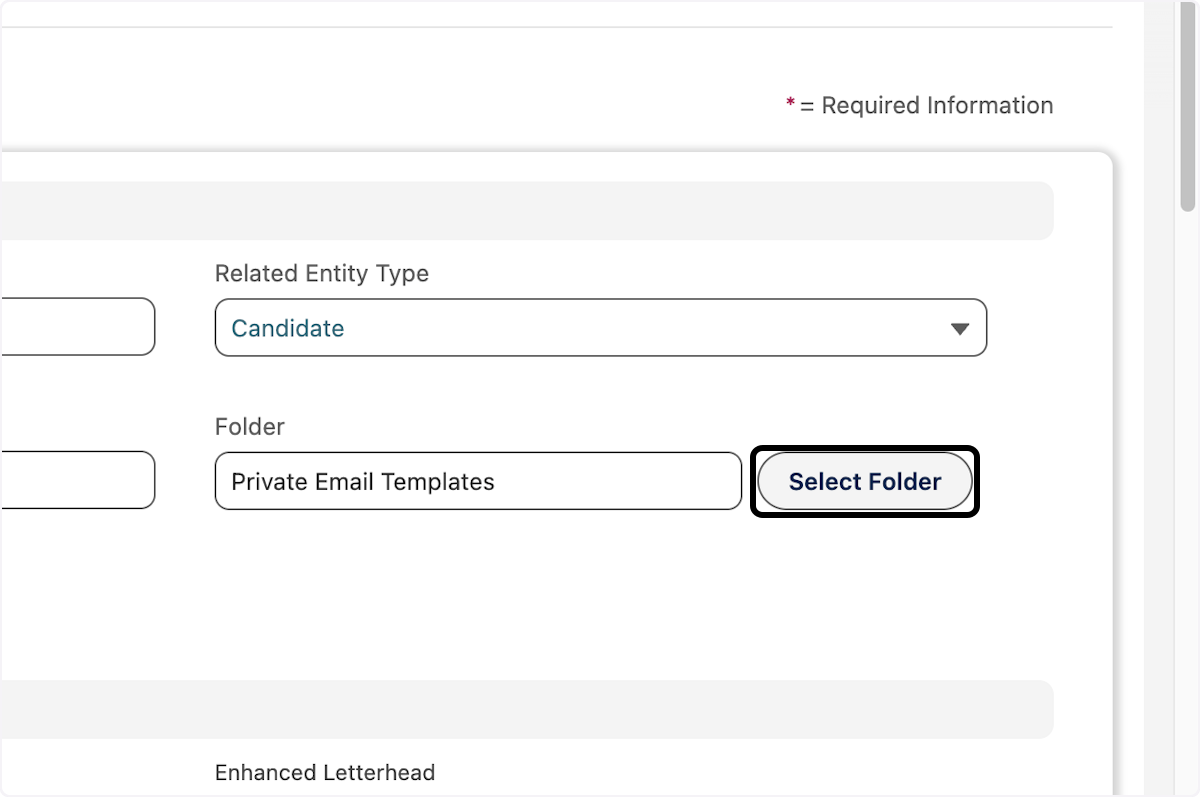Click the Folder field label
Viewport: 1200px width, 797px height.
pos(249,427)
